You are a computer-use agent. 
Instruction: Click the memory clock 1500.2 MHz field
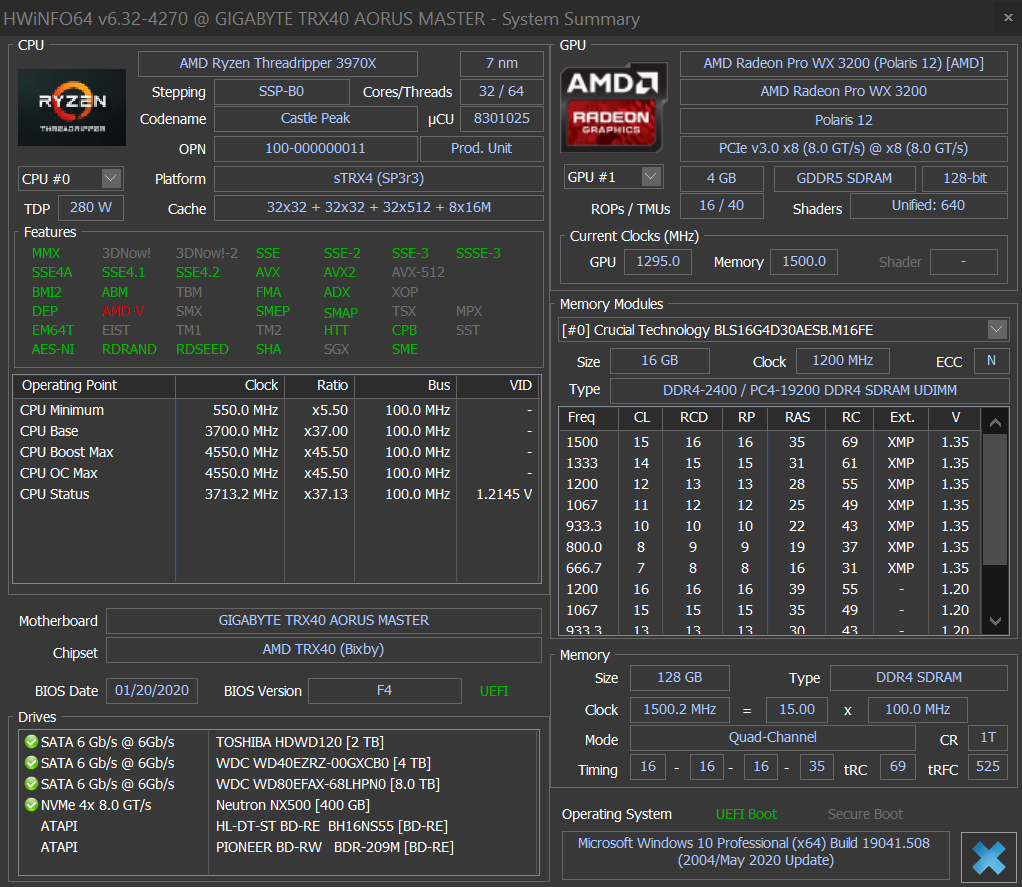pyautogui.click(x=680, y=710)
